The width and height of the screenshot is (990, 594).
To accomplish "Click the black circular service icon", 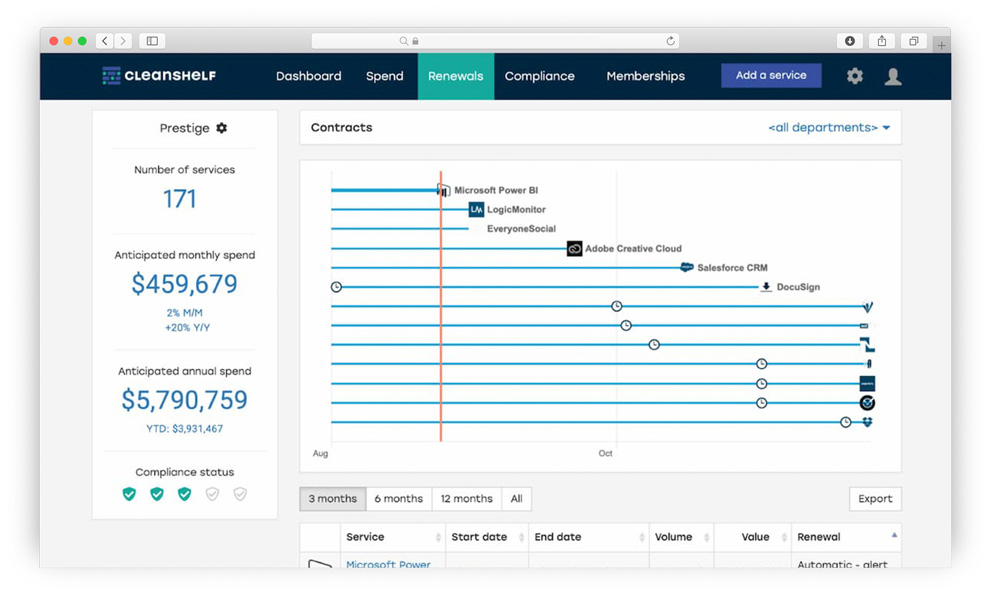I will [x=868, y=403].
